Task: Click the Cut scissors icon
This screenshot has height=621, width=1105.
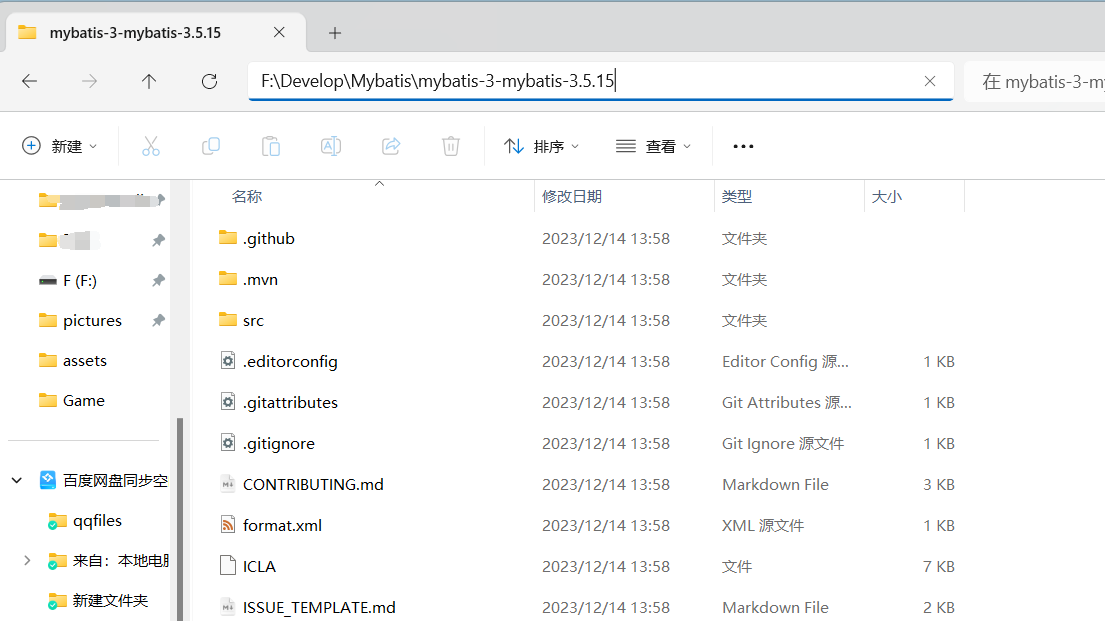Action: (151, 147)
